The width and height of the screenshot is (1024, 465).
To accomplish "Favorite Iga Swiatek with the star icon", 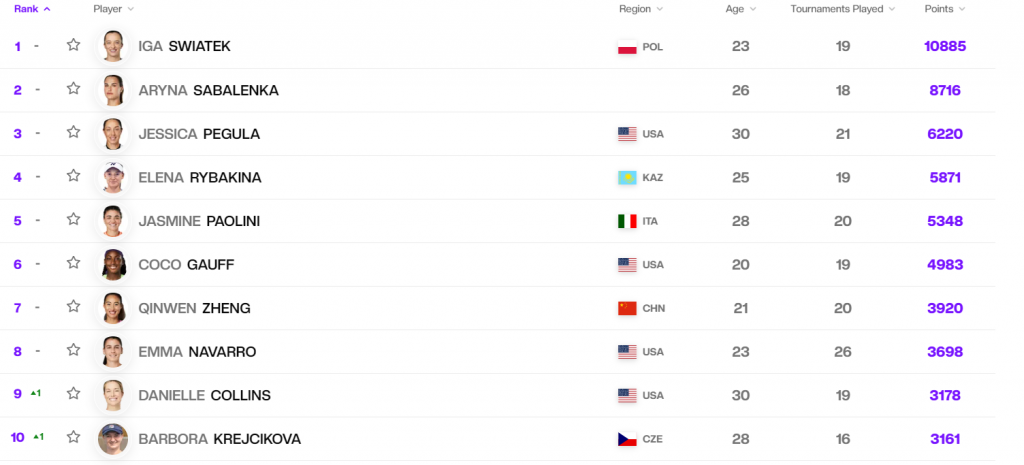I will pyautogui.click(x=73, y=45).
